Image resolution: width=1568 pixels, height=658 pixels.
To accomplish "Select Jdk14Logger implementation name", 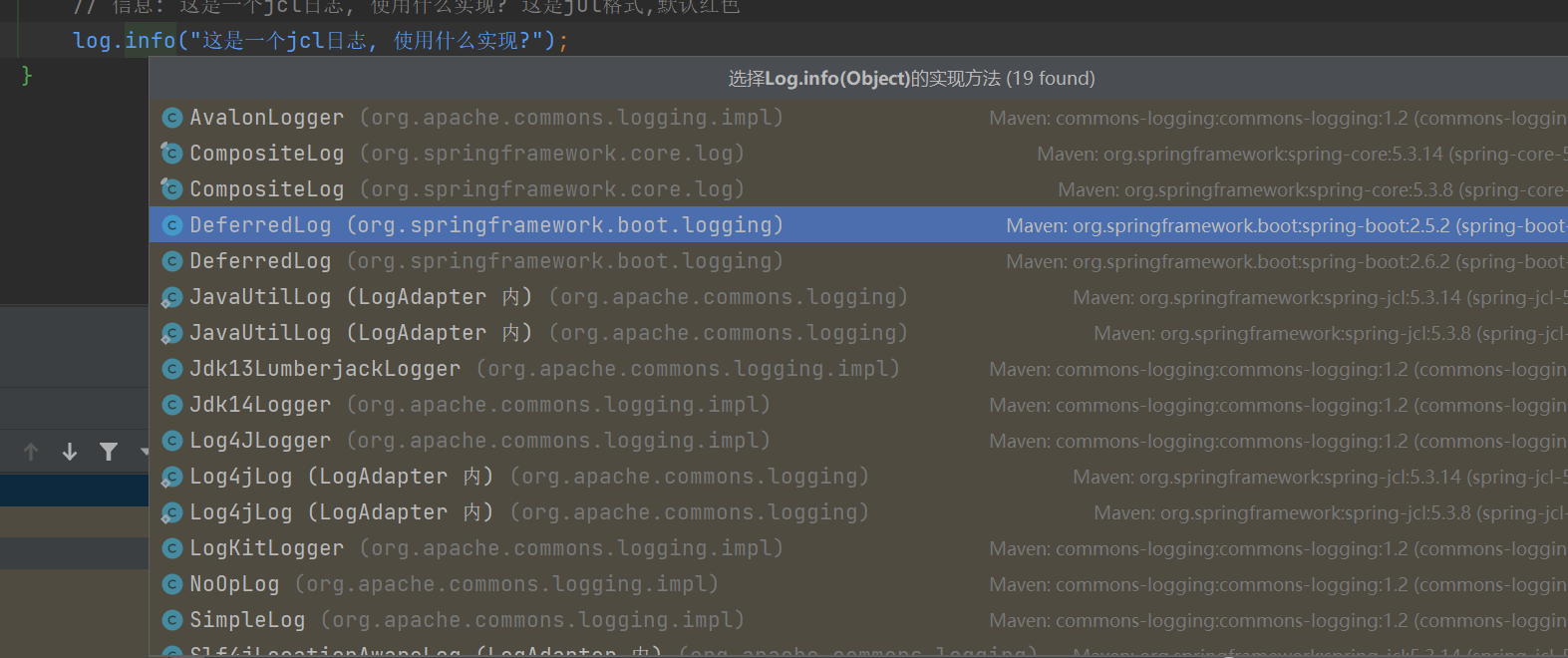I will (x=260, y=405).
